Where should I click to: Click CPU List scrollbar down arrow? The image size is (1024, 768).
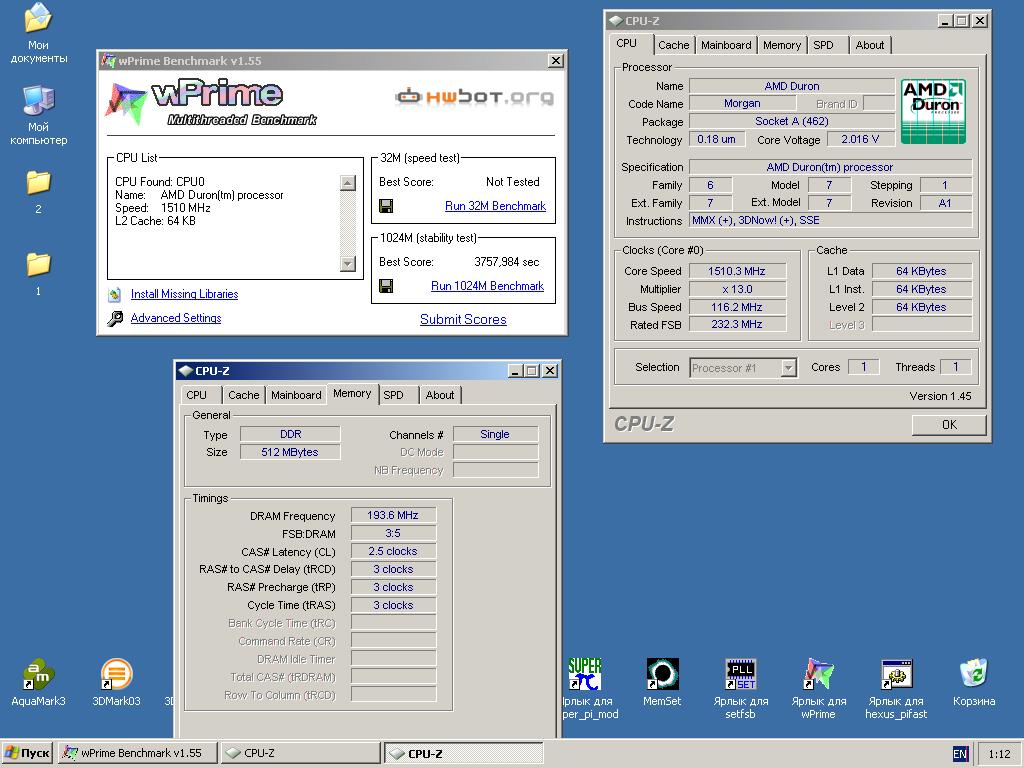pyautogui.click(x=348, y=263)
